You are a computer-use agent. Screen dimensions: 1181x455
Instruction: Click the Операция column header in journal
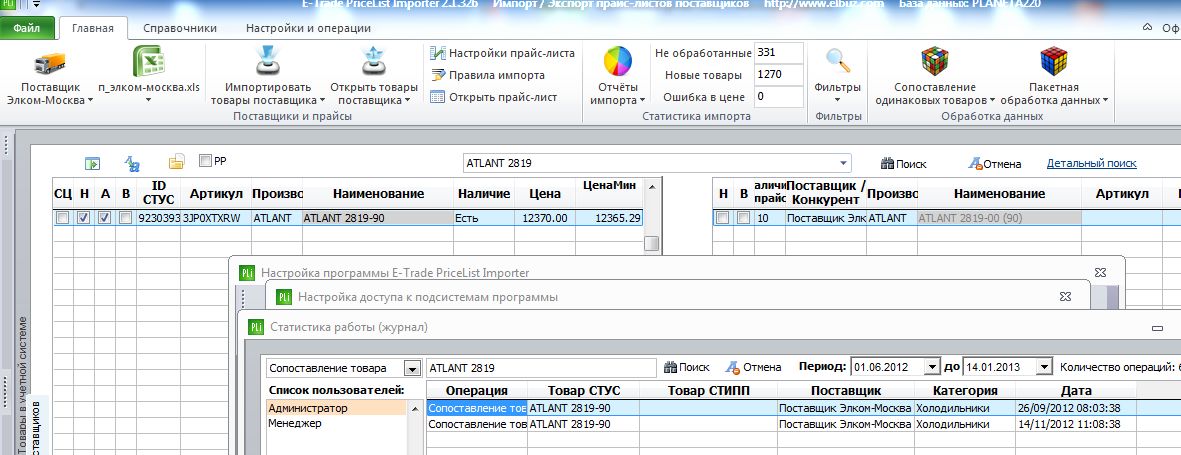(477, 390)
